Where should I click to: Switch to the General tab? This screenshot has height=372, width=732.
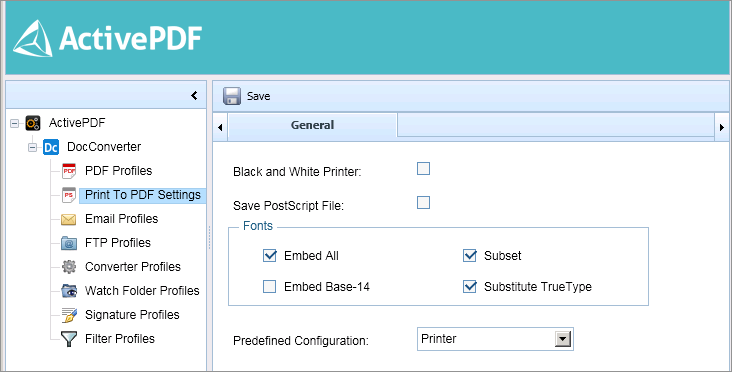pyautogui.click(x=312, y=125)
